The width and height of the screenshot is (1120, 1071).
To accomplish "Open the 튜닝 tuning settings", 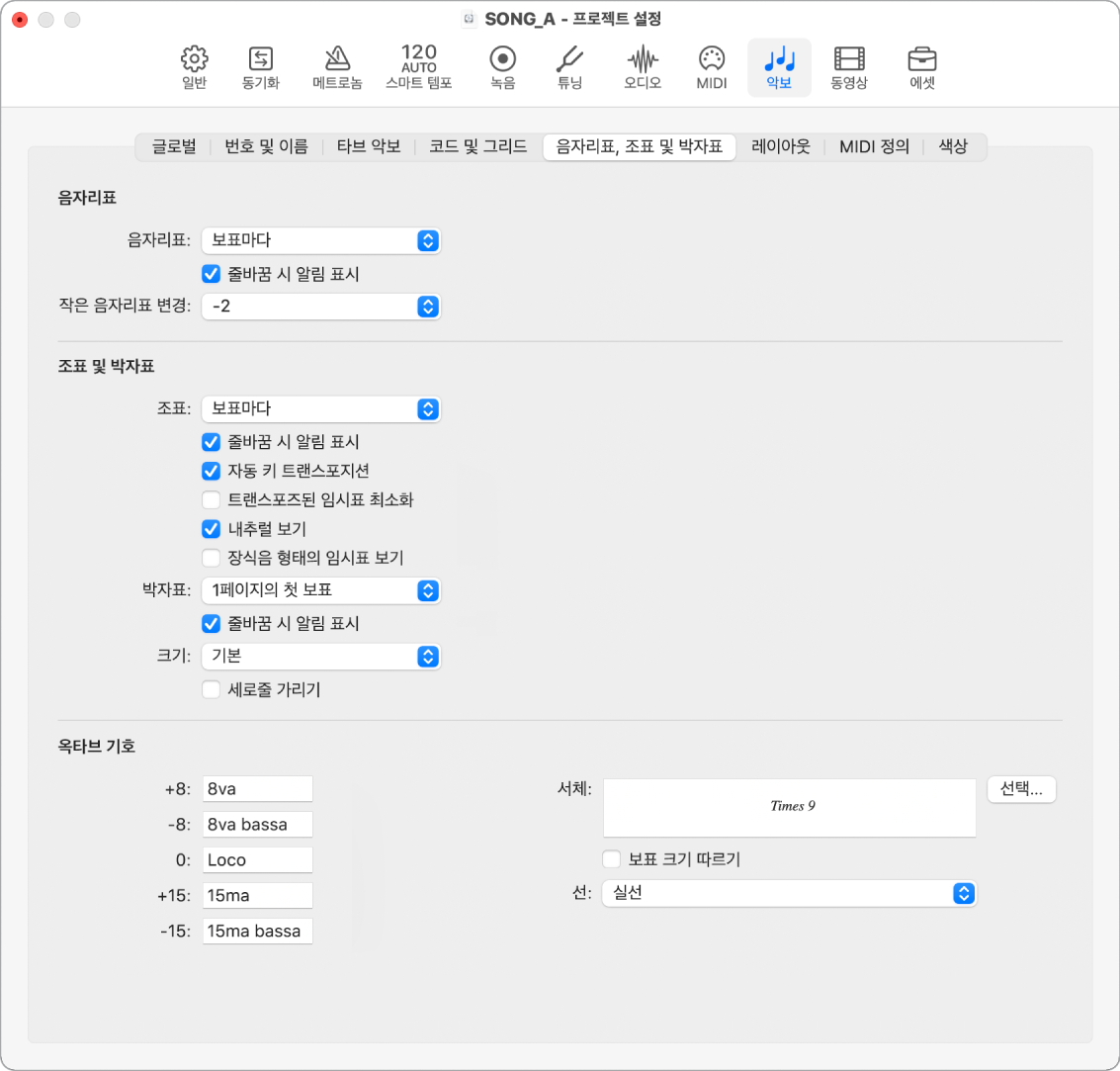I will (x=569, y=68).
